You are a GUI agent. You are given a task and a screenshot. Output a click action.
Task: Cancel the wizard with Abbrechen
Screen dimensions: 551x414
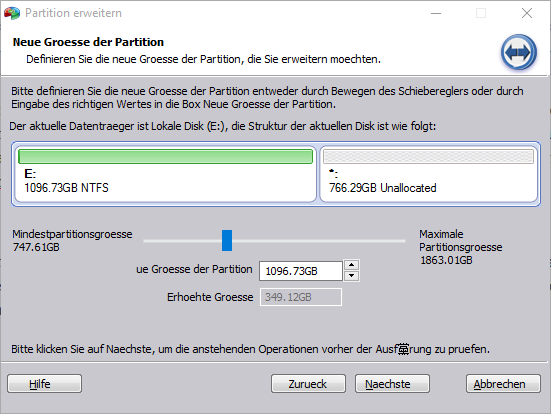503,383
